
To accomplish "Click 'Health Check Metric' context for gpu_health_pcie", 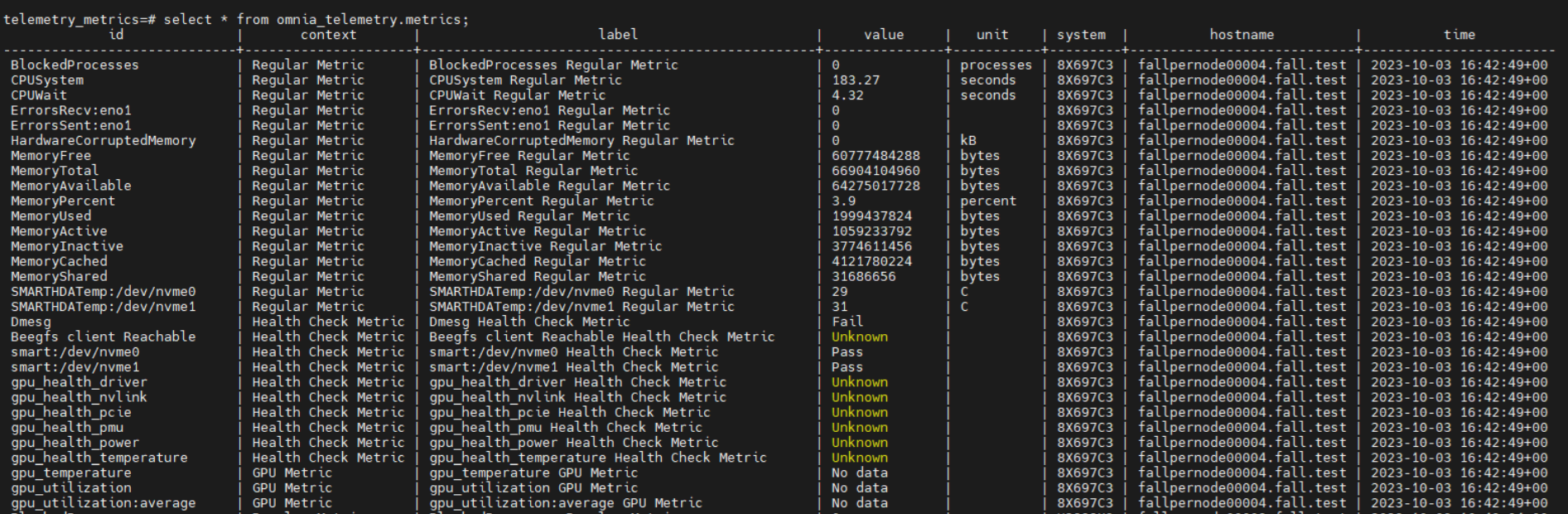I will click(x=328, y=412).
